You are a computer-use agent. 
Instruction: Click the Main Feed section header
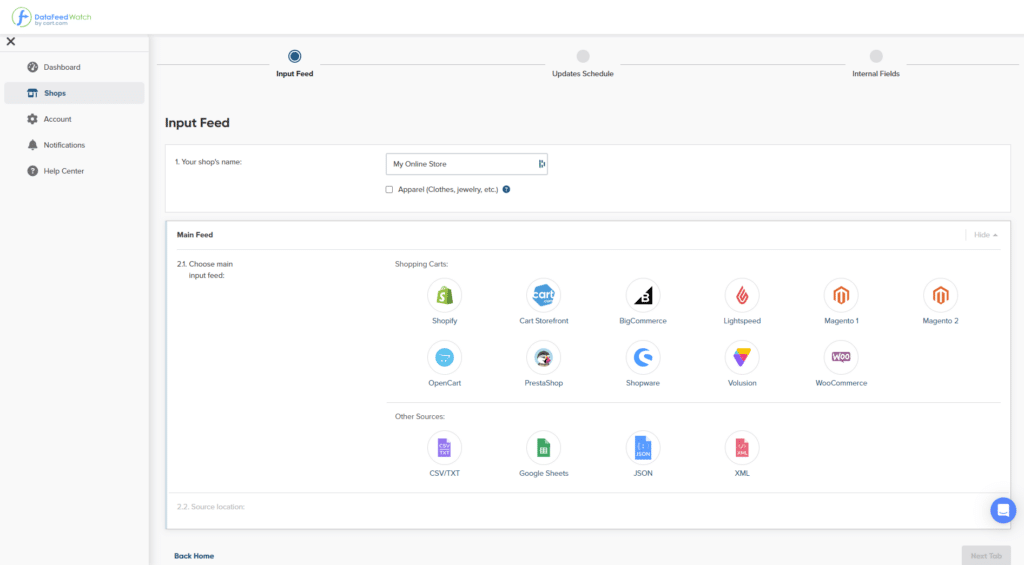pyautogui.click(x=195, y=234)
